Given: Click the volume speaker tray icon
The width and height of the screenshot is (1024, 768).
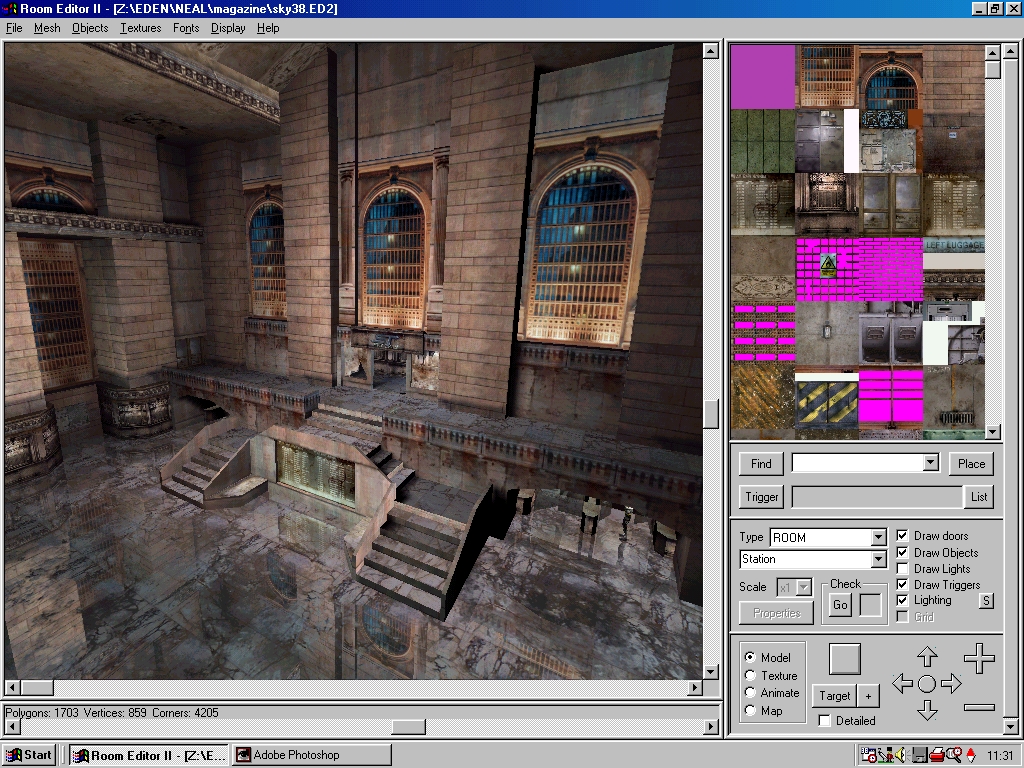Looking at the screenshot, I should [901, 755].
